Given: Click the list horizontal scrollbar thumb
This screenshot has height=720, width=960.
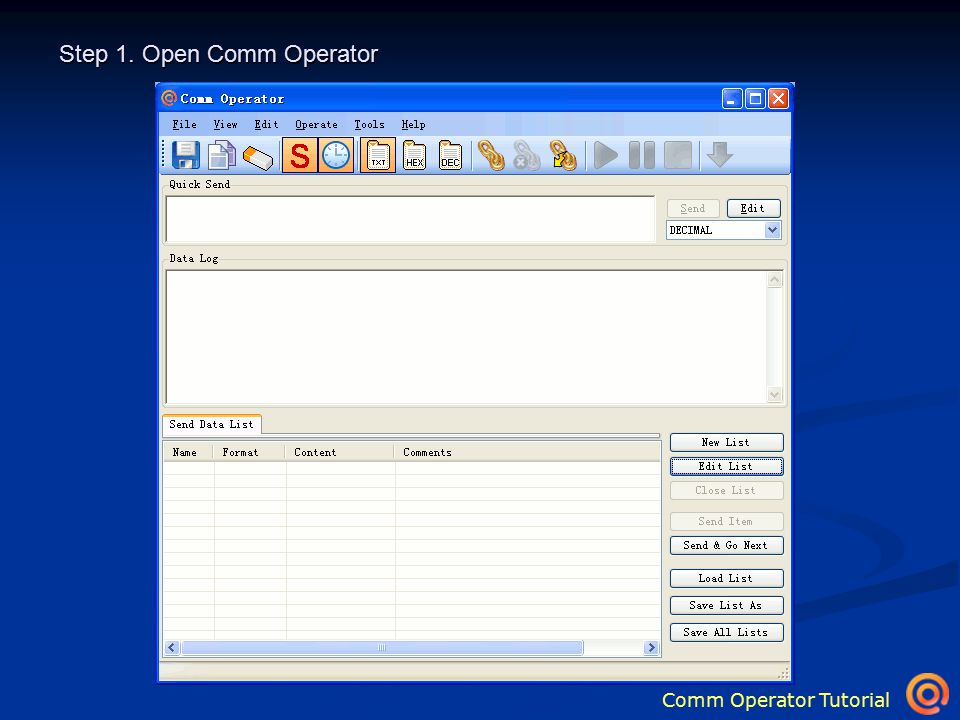Looking at the screenshot, I should (382, 648).
